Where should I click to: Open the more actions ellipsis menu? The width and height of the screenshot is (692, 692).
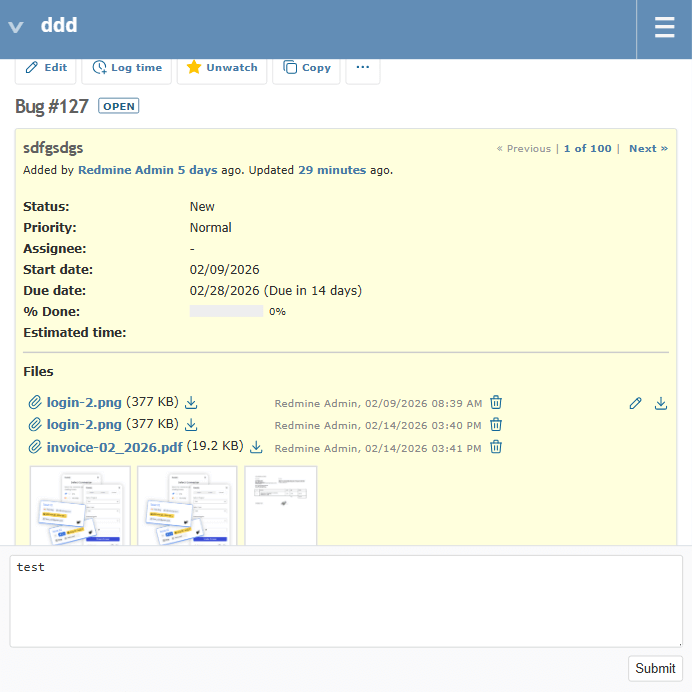[x=362, y=68]
